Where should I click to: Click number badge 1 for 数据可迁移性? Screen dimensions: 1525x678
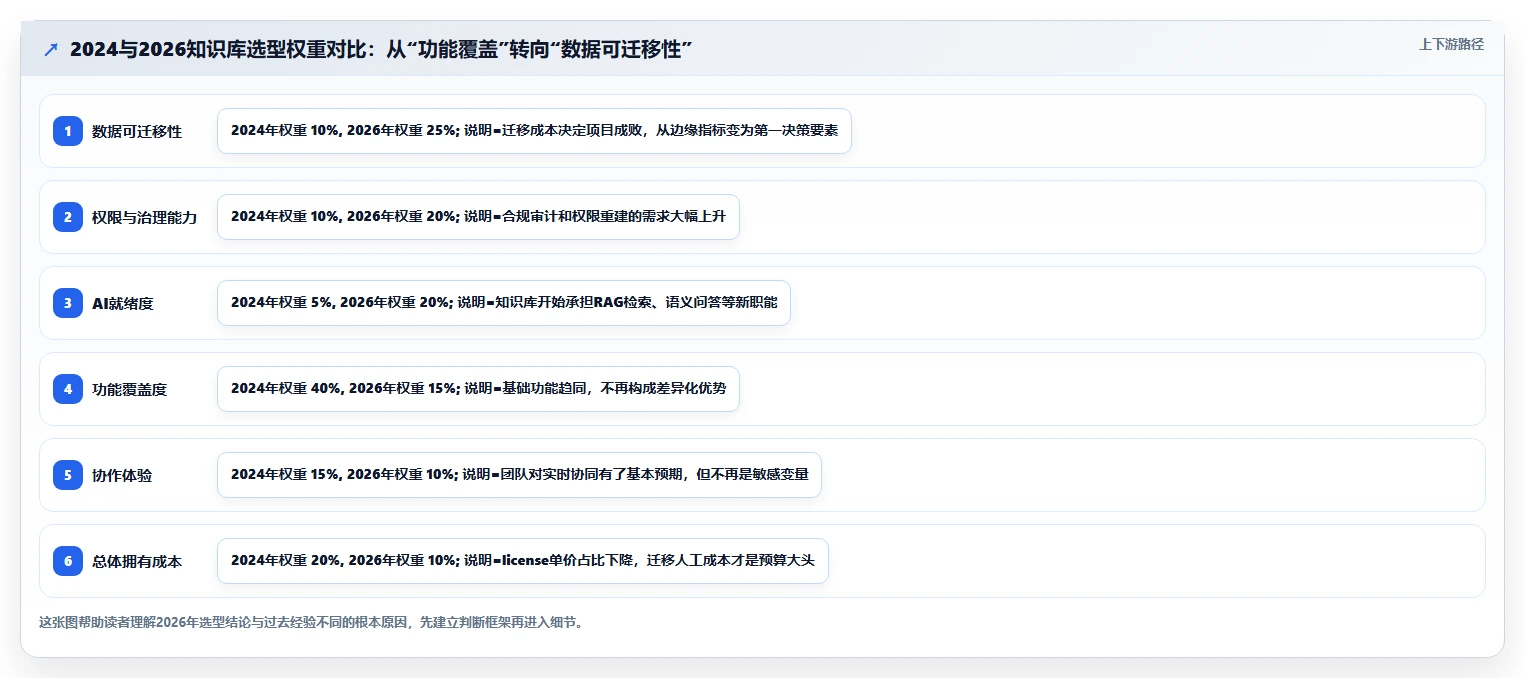point(68,131)
